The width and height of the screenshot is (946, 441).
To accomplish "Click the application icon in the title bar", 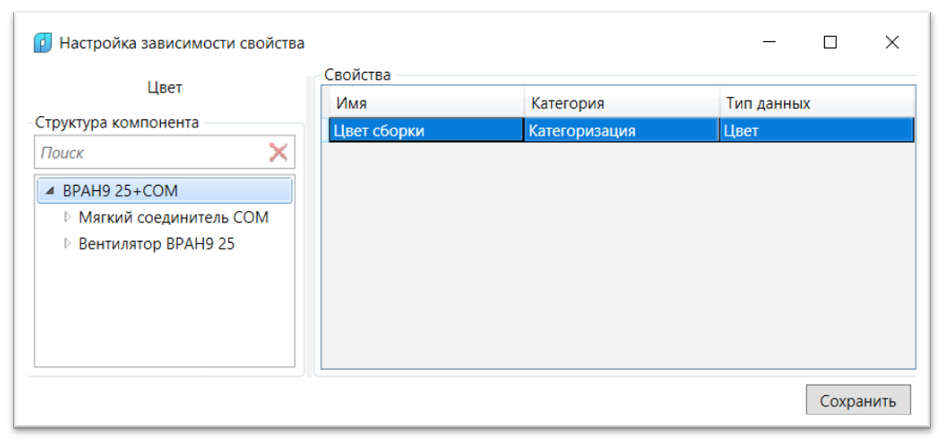I will 43,43.
